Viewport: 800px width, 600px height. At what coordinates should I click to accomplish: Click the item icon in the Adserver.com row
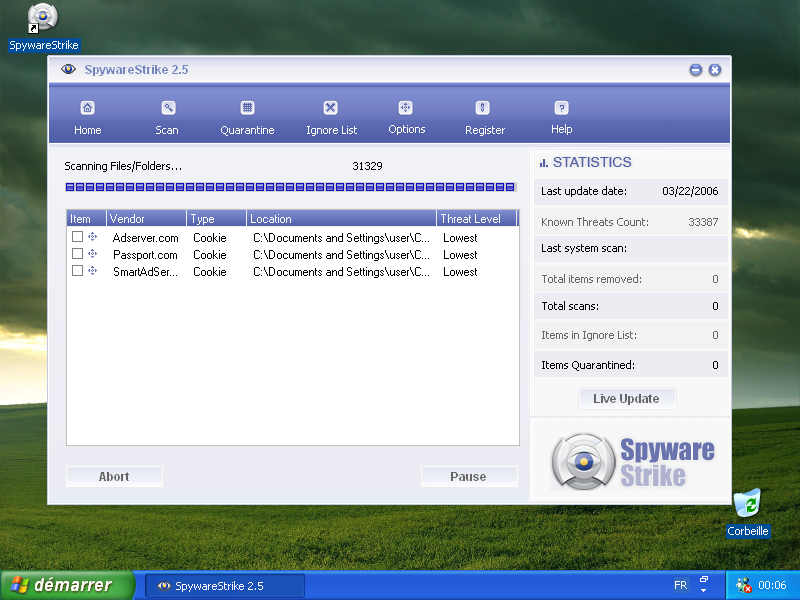[92, 236]
